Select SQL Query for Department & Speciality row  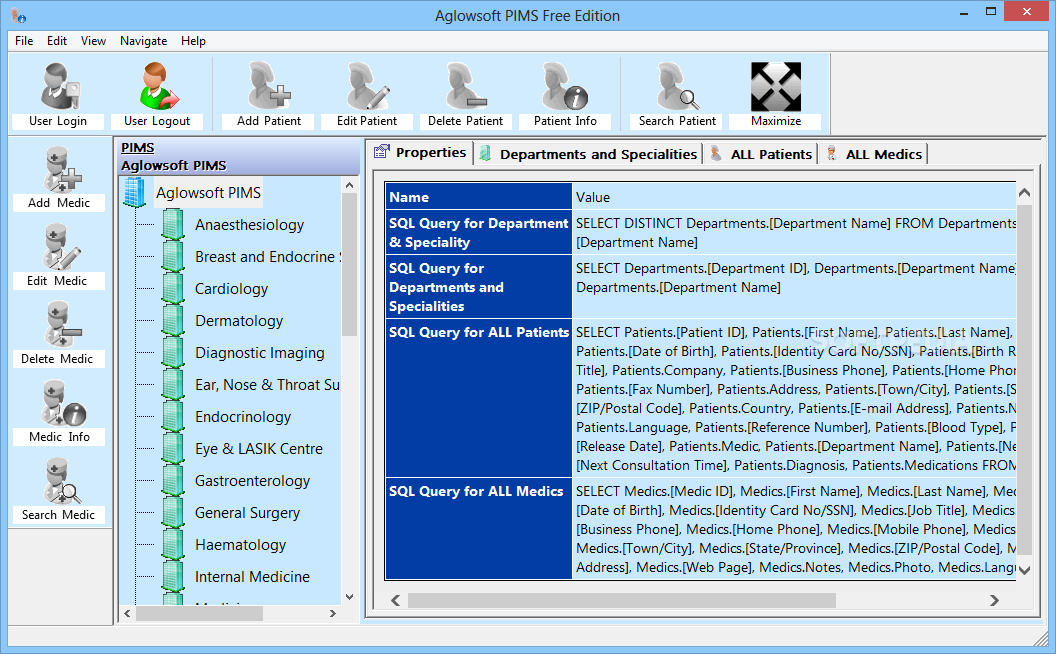coord(700,232)
